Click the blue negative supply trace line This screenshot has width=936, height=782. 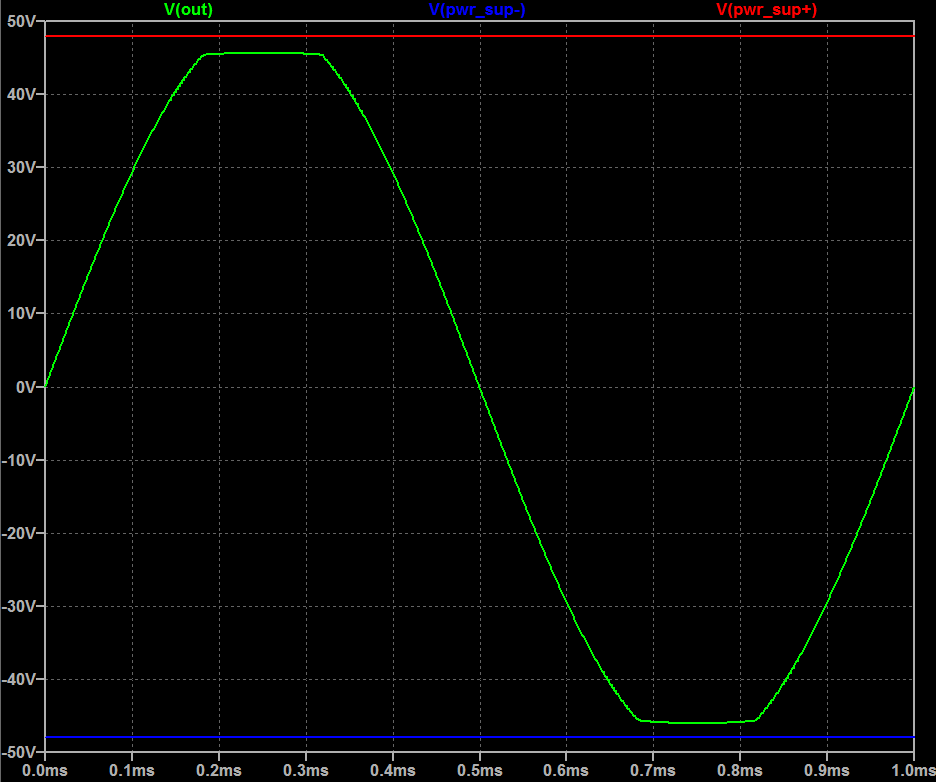tap(479, 737)
